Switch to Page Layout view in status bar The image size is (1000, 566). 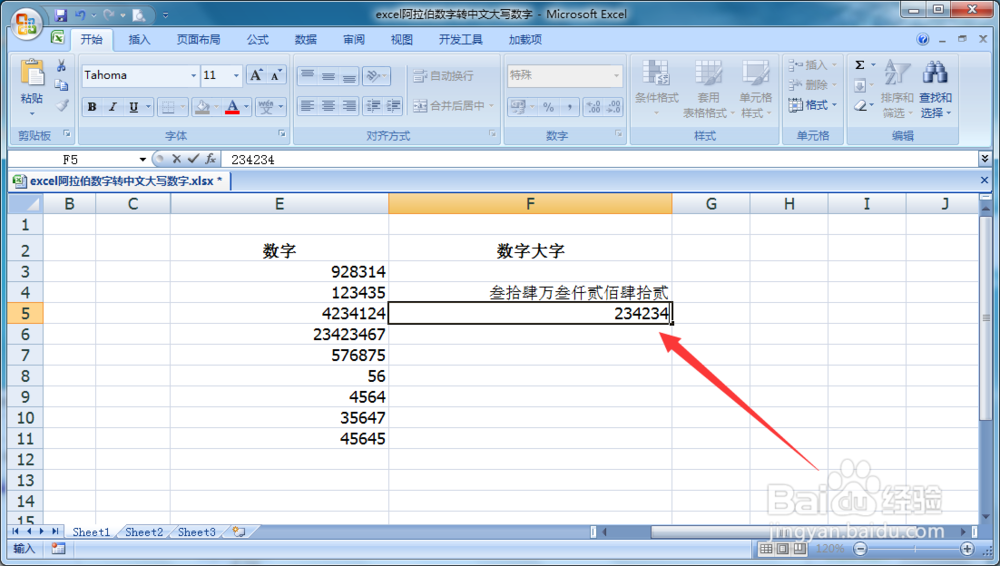coord(783,549)
